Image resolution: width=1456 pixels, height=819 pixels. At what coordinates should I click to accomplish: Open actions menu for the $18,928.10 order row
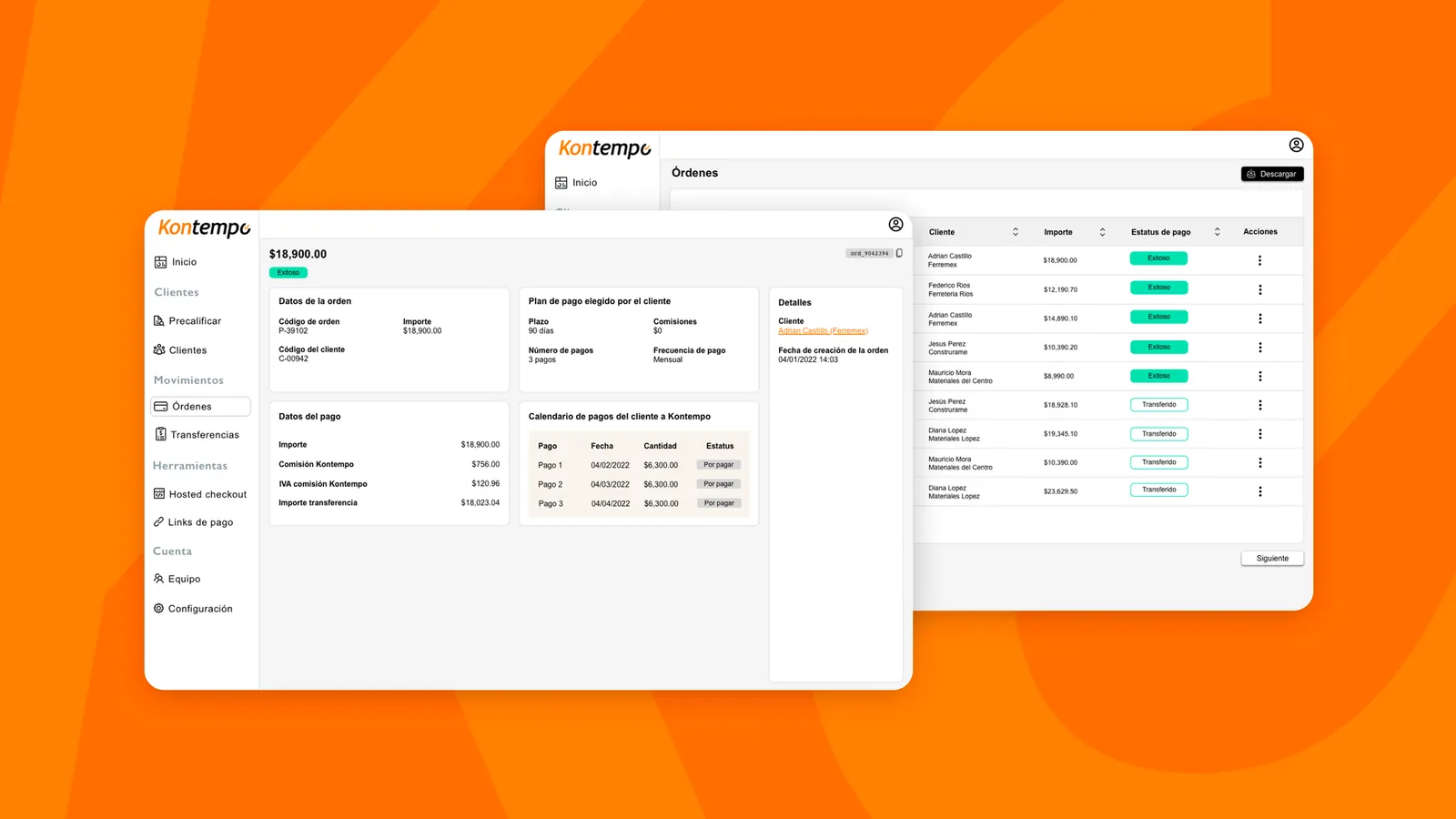tap(1259, 405)
